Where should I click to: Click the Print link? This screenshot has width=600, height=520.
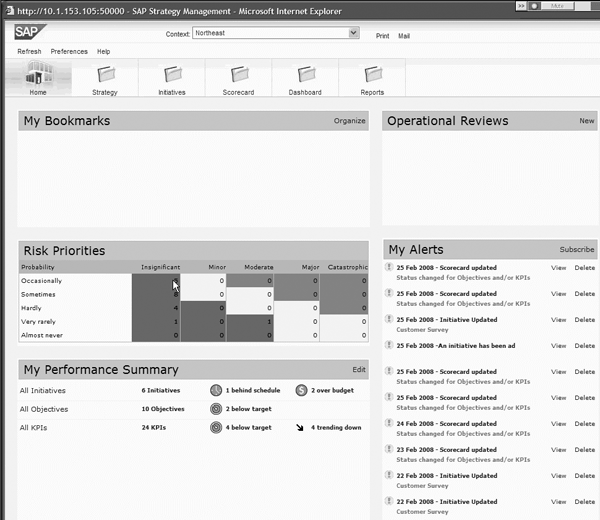coord(382,35)
